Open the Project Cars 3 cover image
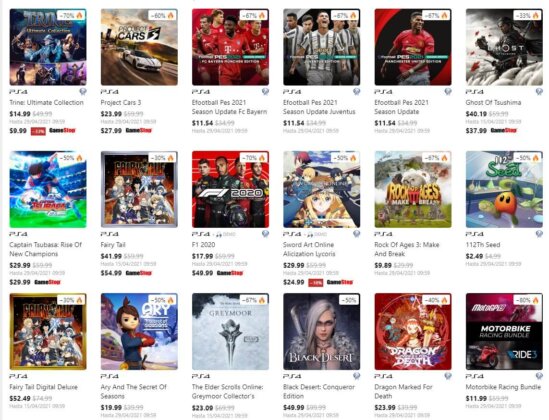 coord(139,47)
